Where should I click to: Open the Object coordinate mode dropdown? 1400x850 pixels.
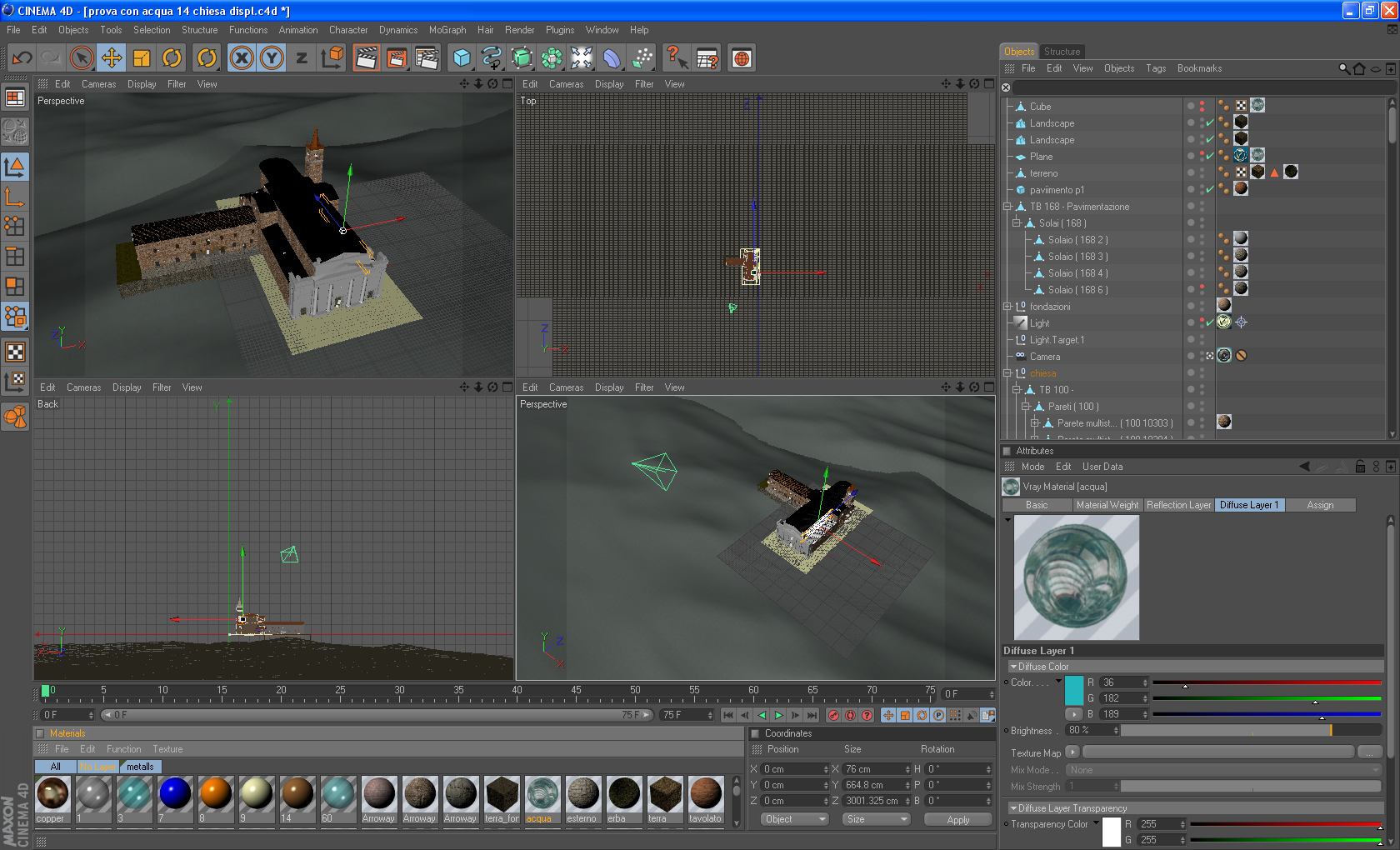pos(795,819)
